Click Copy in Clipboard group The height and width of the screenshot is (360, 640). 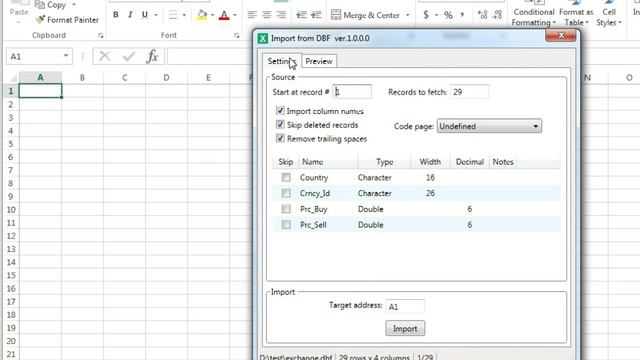pyautogui.click(x=51, y=5)
